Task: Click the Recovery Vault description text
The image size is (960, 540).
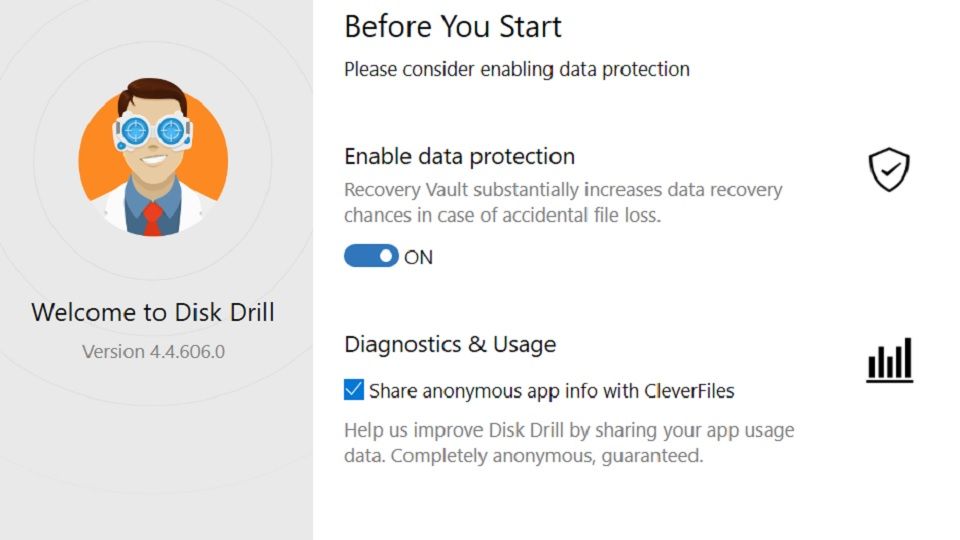Action: (x=563, y=190)
